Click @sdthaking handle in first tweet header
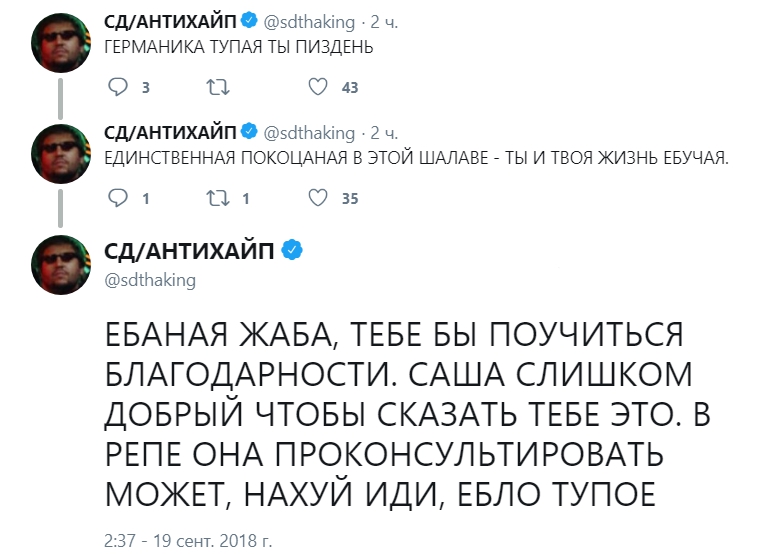760x554 pixels. click(309, 22)
